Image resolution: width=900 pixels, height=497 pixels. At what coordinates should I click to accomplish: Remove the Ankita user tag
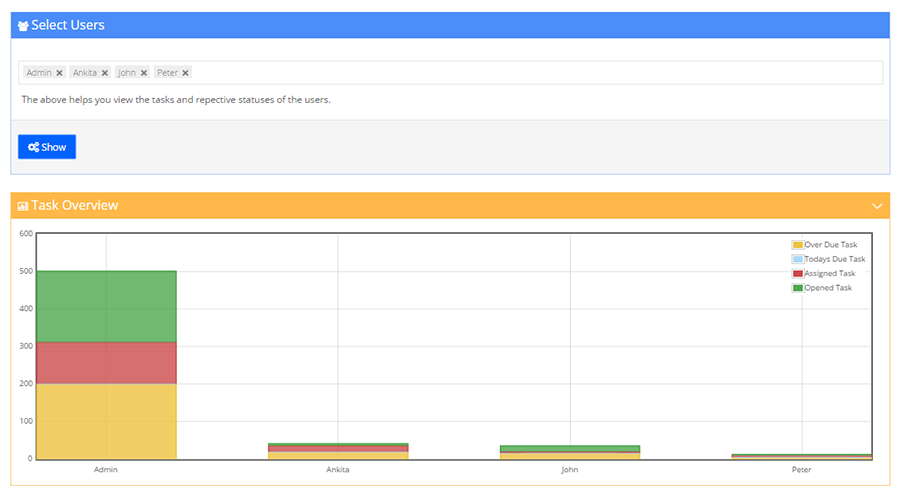tap(104, 73)
